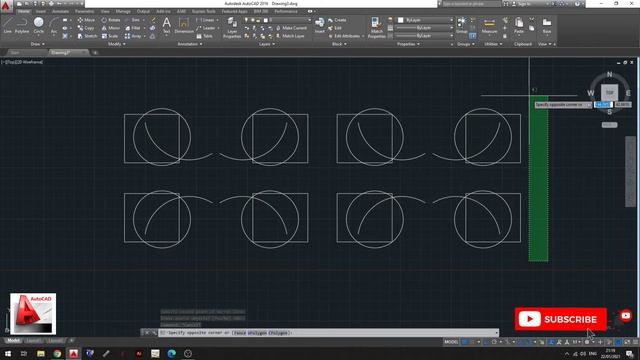Activate the Trim tool

tap(133, 20)
